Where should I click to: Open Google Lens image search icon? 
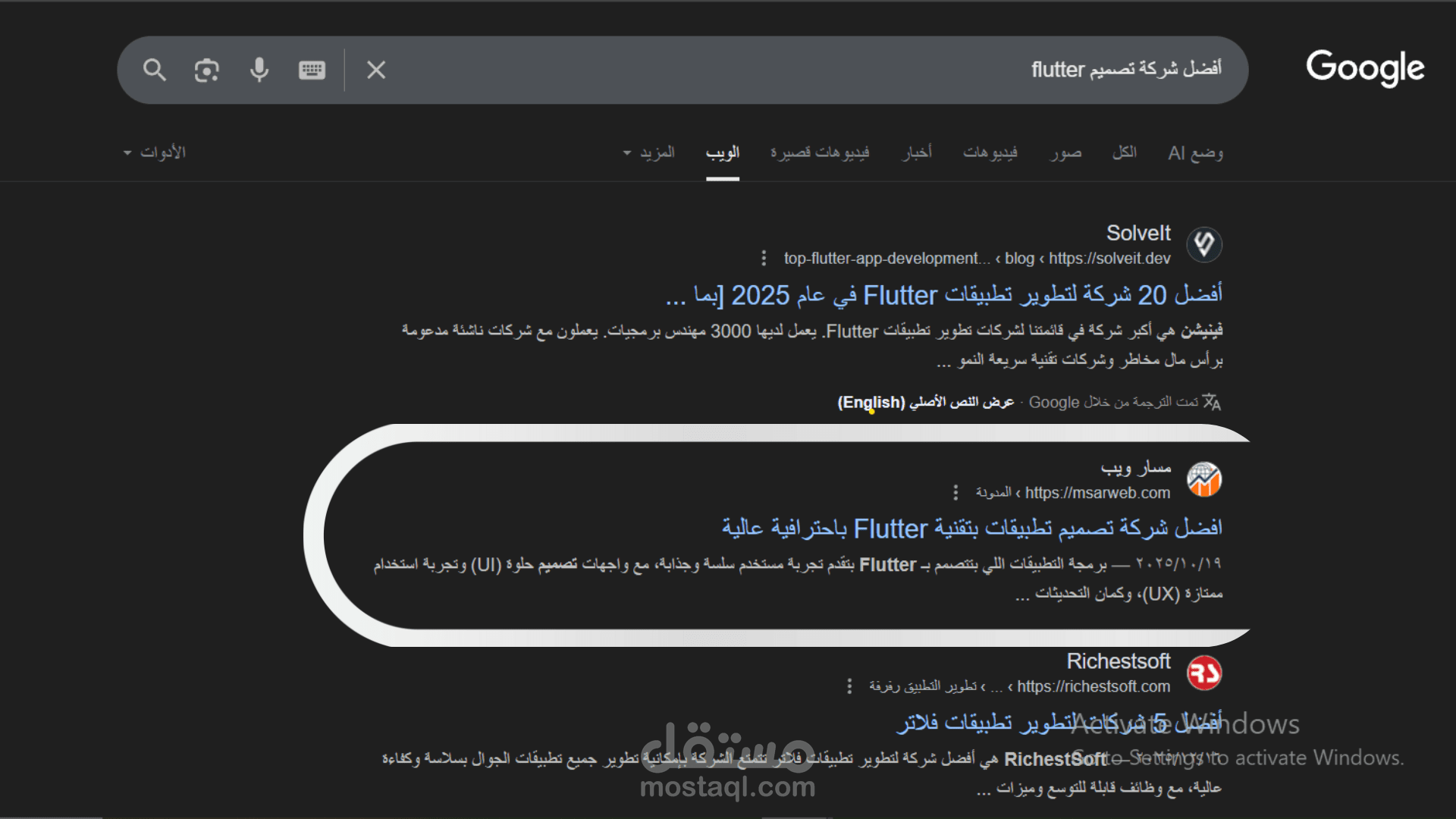(x=206, y=70)
